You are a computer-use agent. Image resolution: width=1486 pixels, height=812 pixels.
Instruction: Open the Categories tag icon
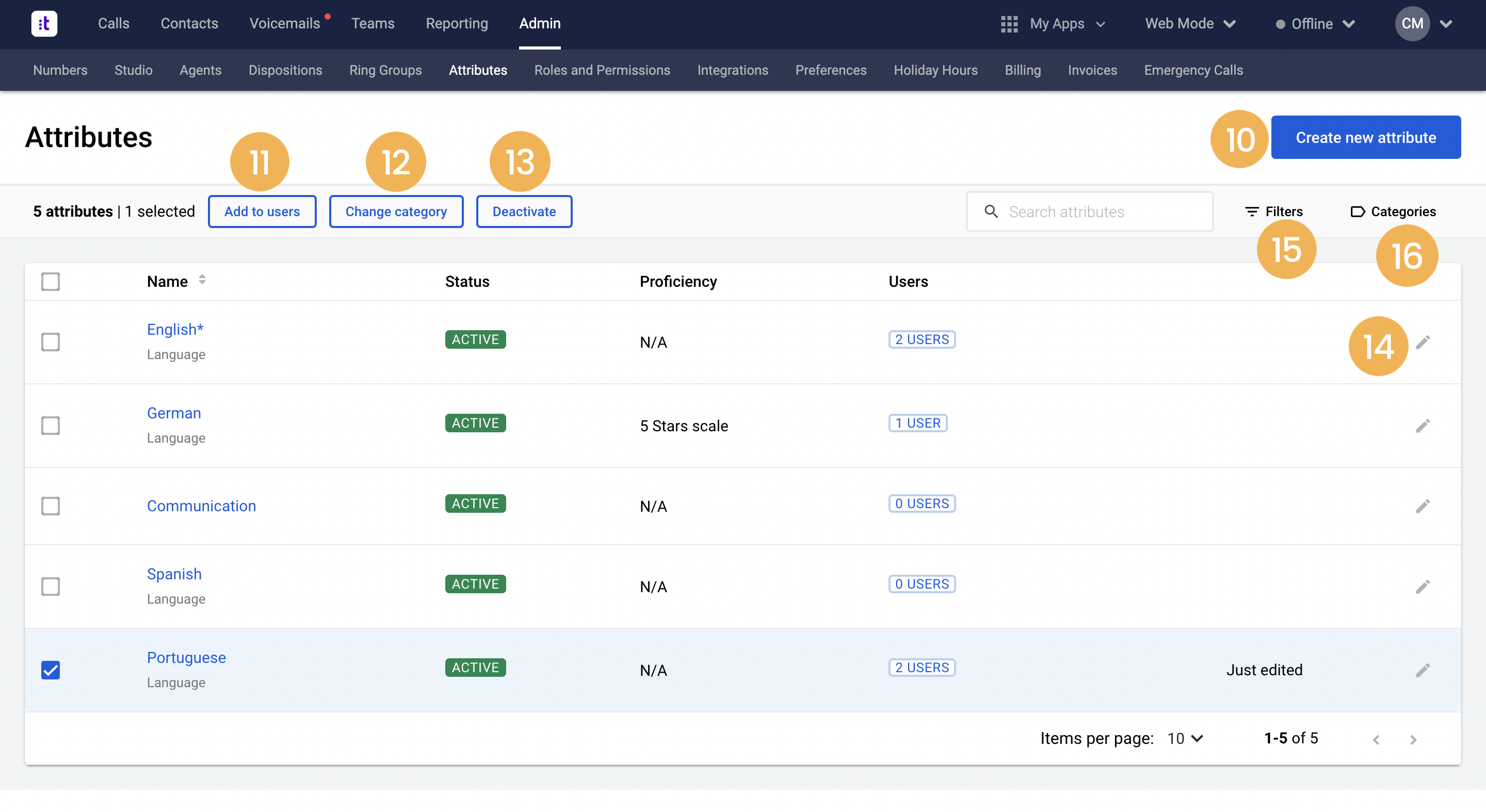click(1358, 212)
